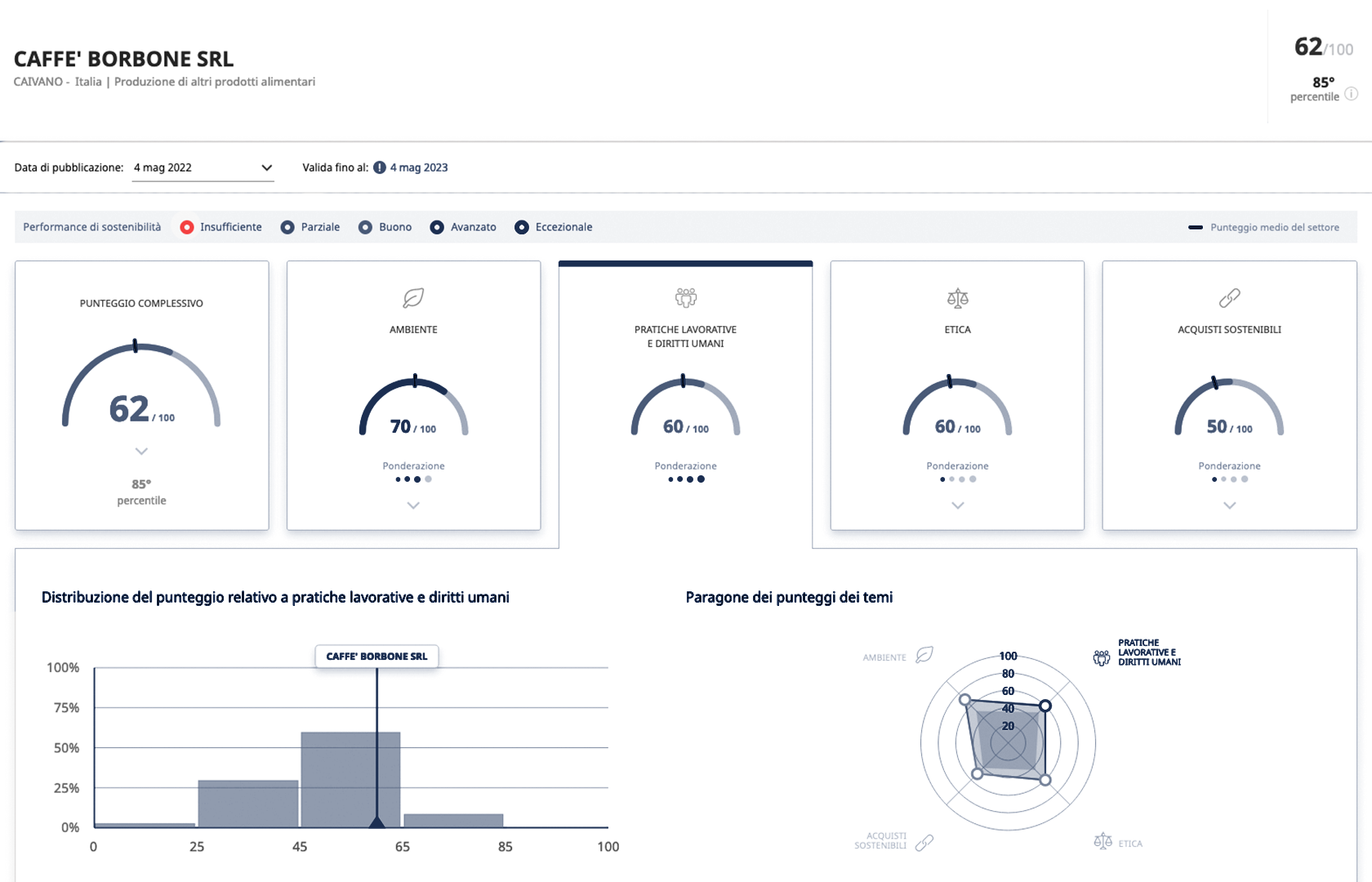Click the radar chart Etica data point
This screenshot has height=882, width=1372.
(x=1045, y=780)
